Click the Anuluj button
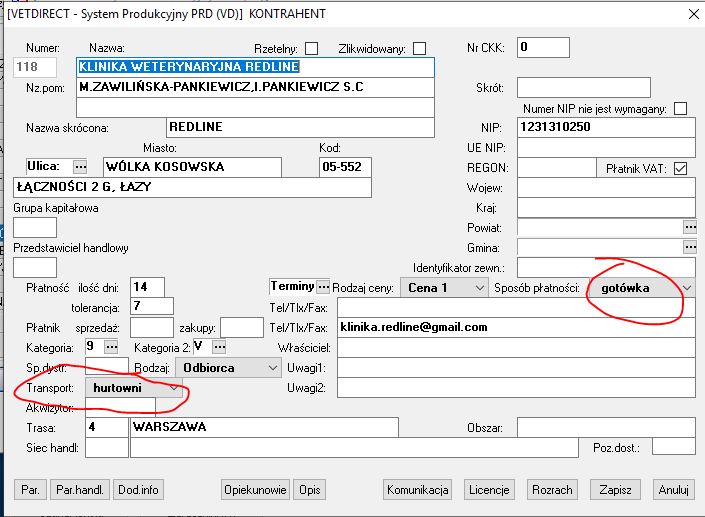Viewport: 705px width, 517px height. tap(674, 490)
